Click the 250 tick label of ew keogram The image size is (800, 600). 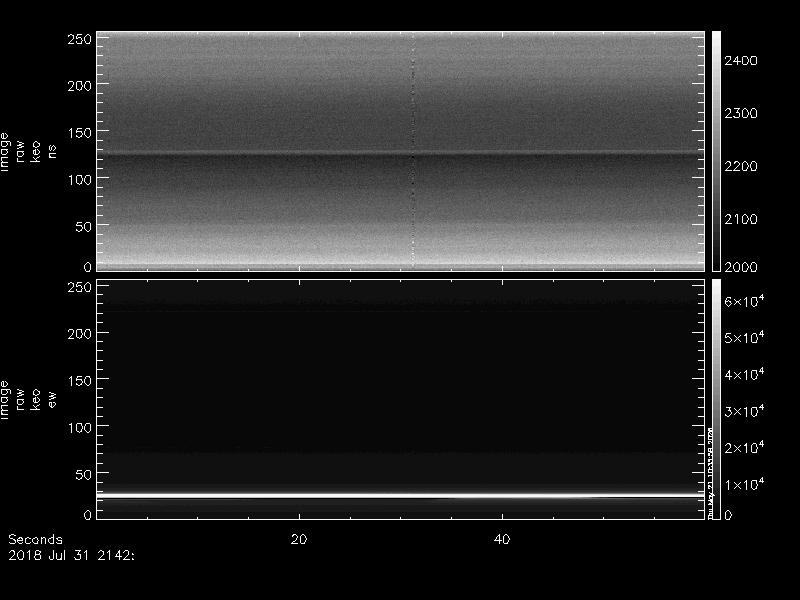coord(80,287)
